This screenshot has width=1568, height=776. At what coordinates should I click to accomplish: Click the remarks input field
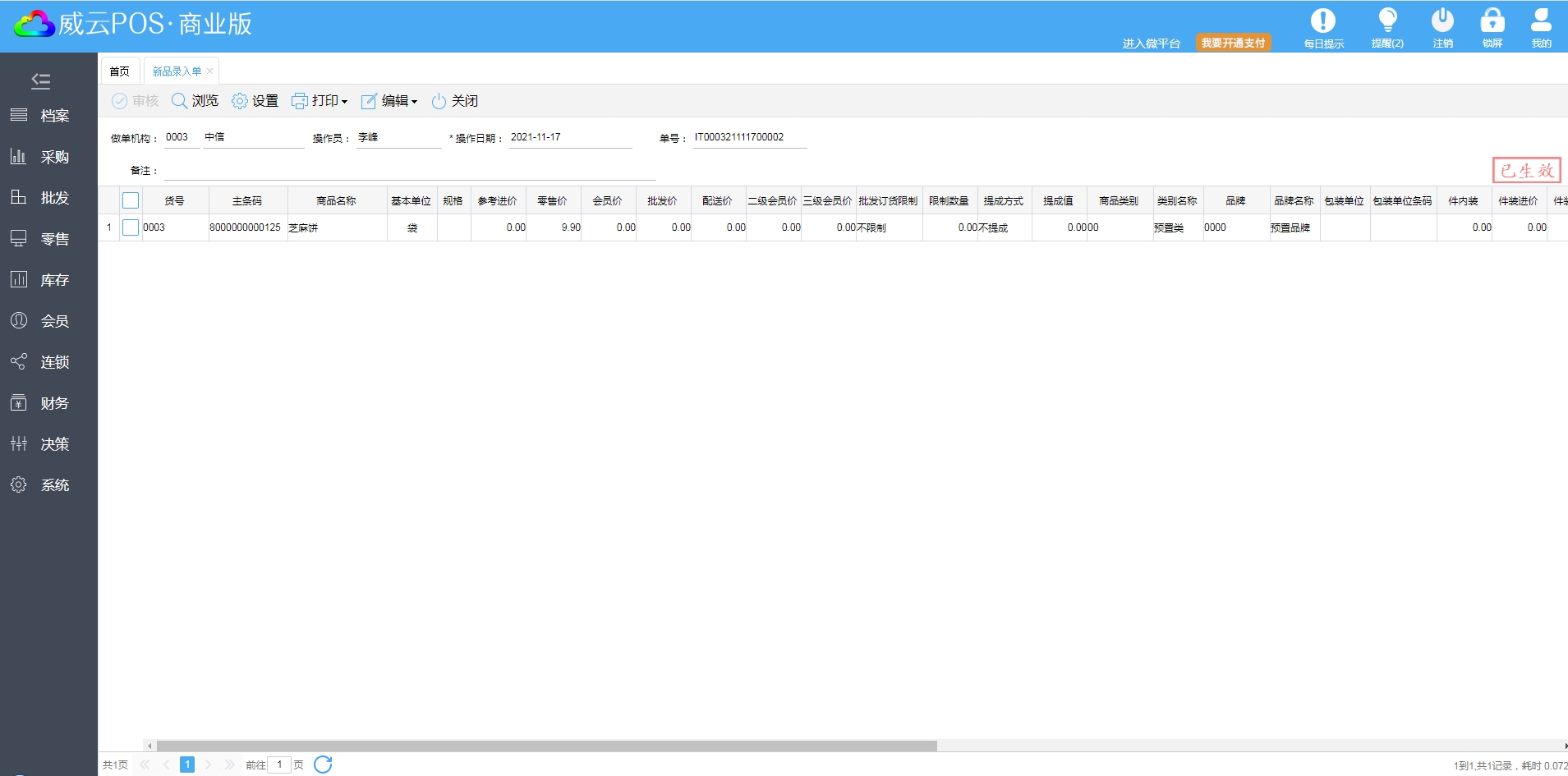tap(409, 171)
